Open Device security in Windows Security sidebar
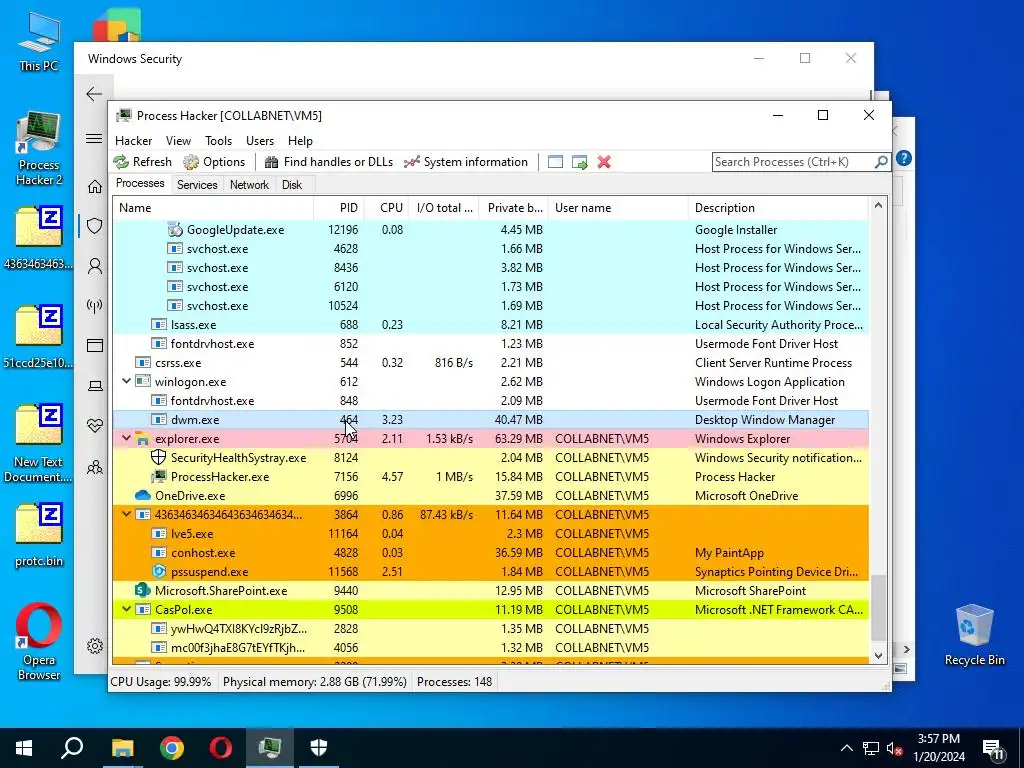The height and width of the screenshot is (768, 1024). pos(95,386)
